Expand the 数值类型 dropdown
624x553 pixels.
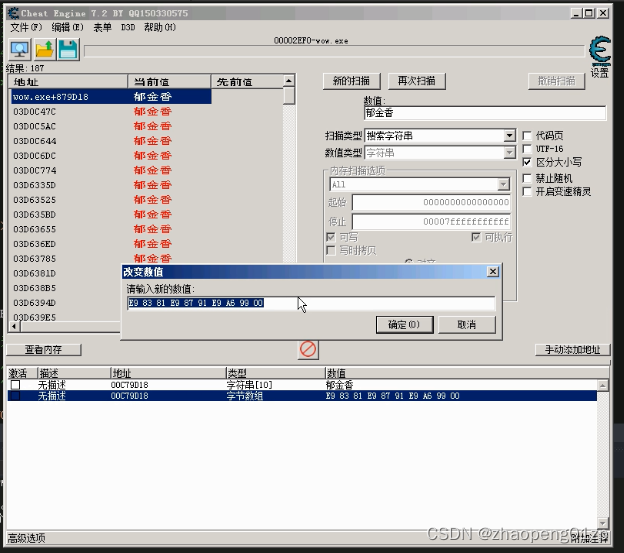pyautogui.click(x=509, y=153)
